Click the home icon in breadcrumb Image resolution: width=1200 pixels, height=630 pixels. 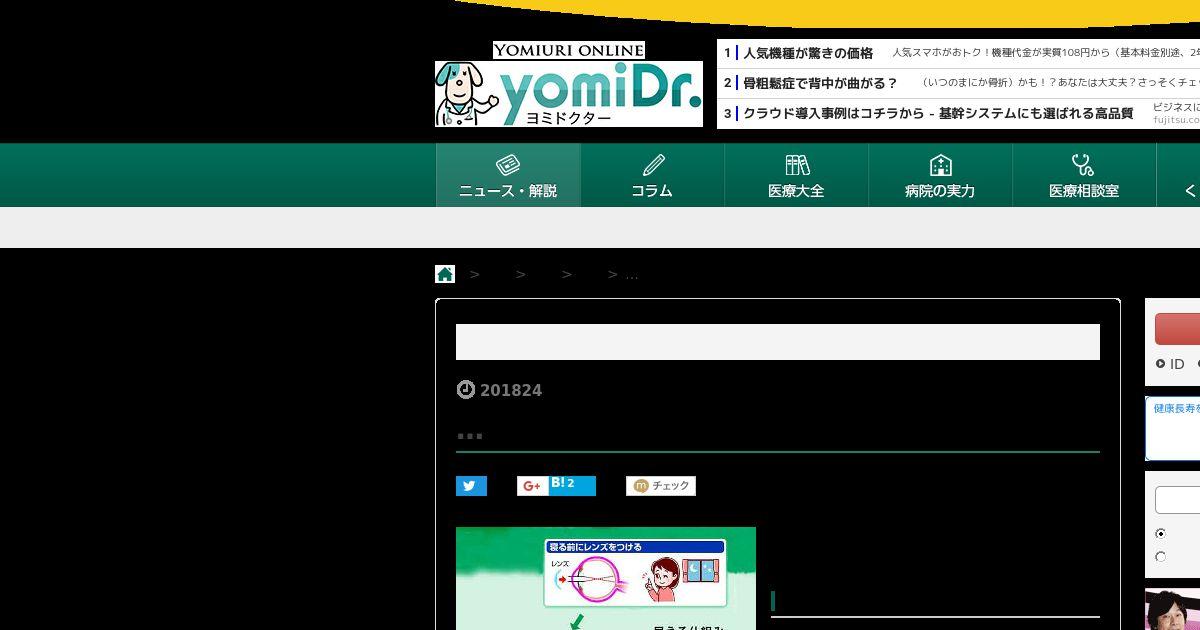pos(445,274)
